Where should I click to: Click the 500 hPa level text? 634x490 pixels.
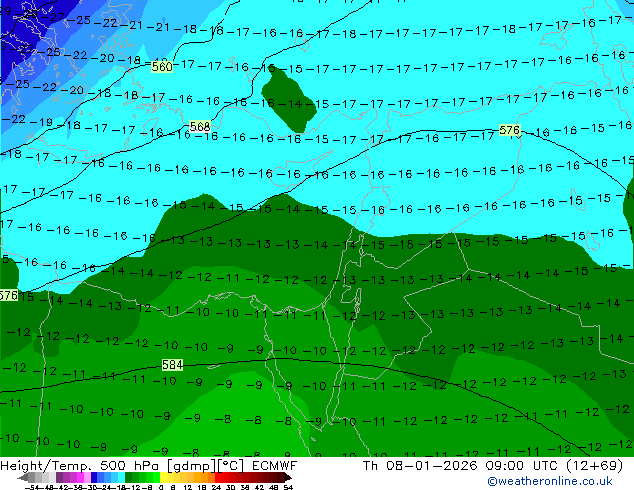pos(131,466)
